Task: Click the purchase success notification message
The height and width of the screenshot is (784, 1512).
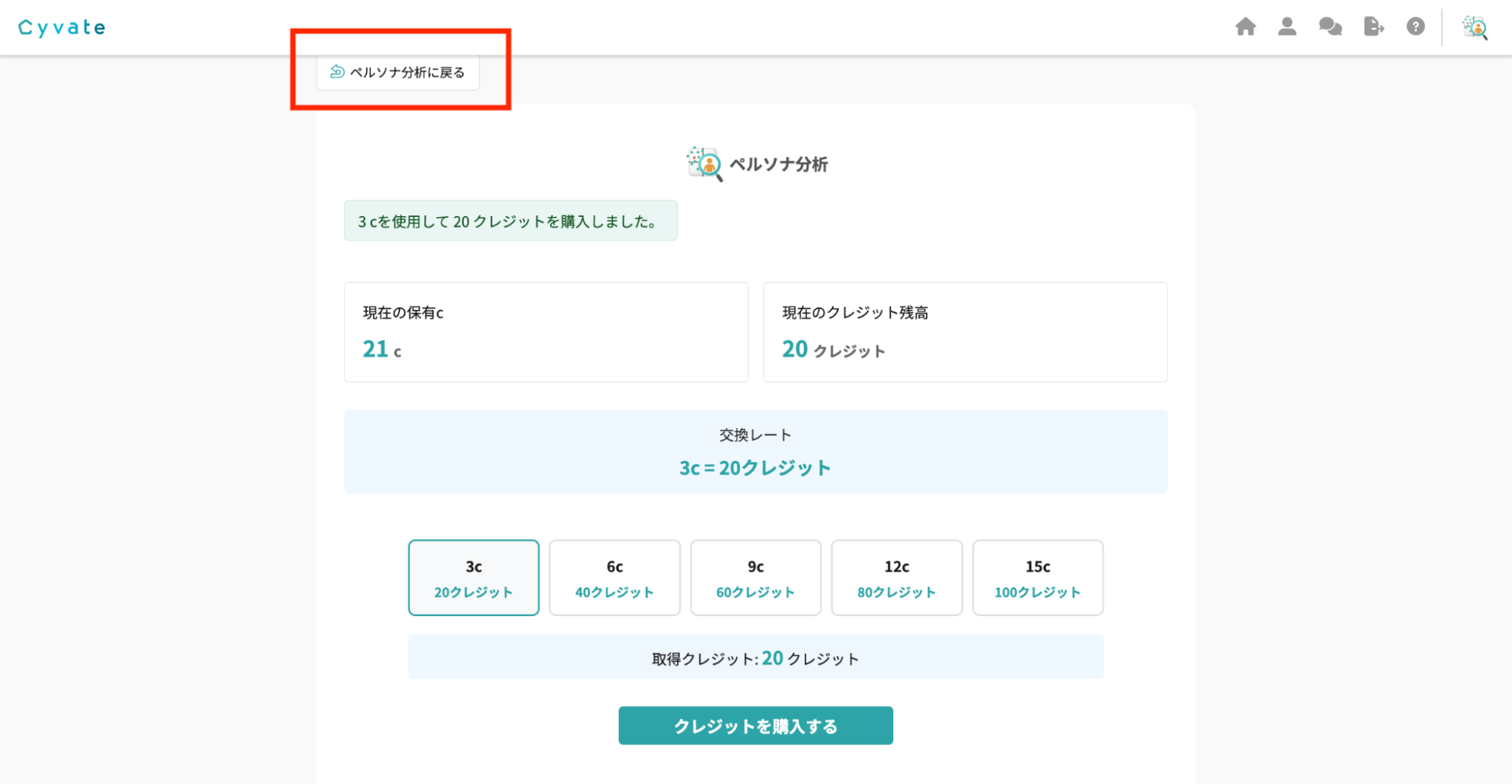Action: 511,221
